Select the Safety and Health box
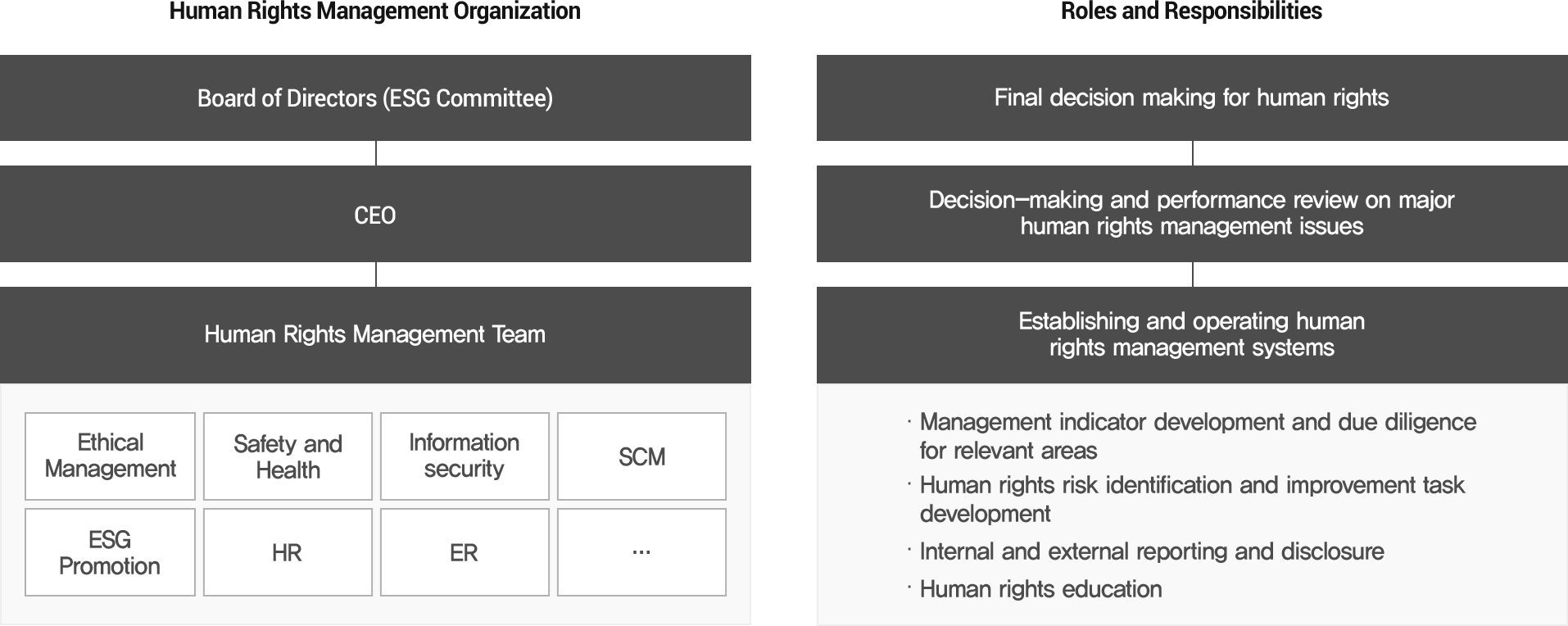 (288, 456)
